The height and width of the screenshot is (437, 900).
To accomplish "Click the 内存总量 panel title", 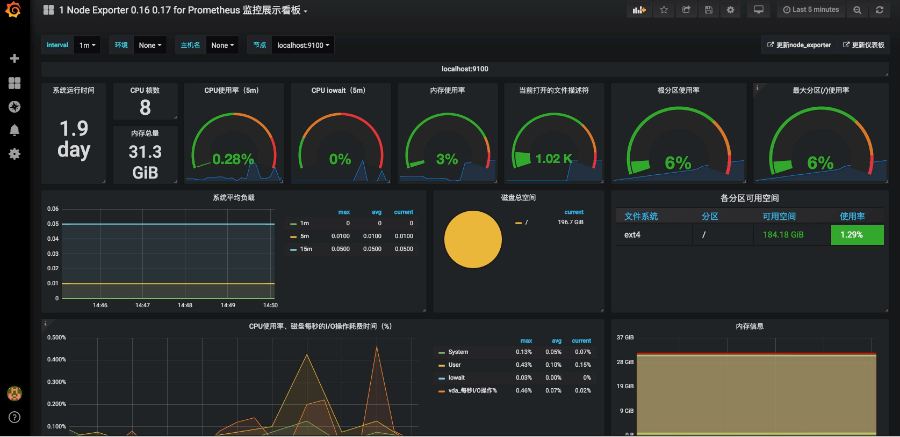I will click(145, 133).
